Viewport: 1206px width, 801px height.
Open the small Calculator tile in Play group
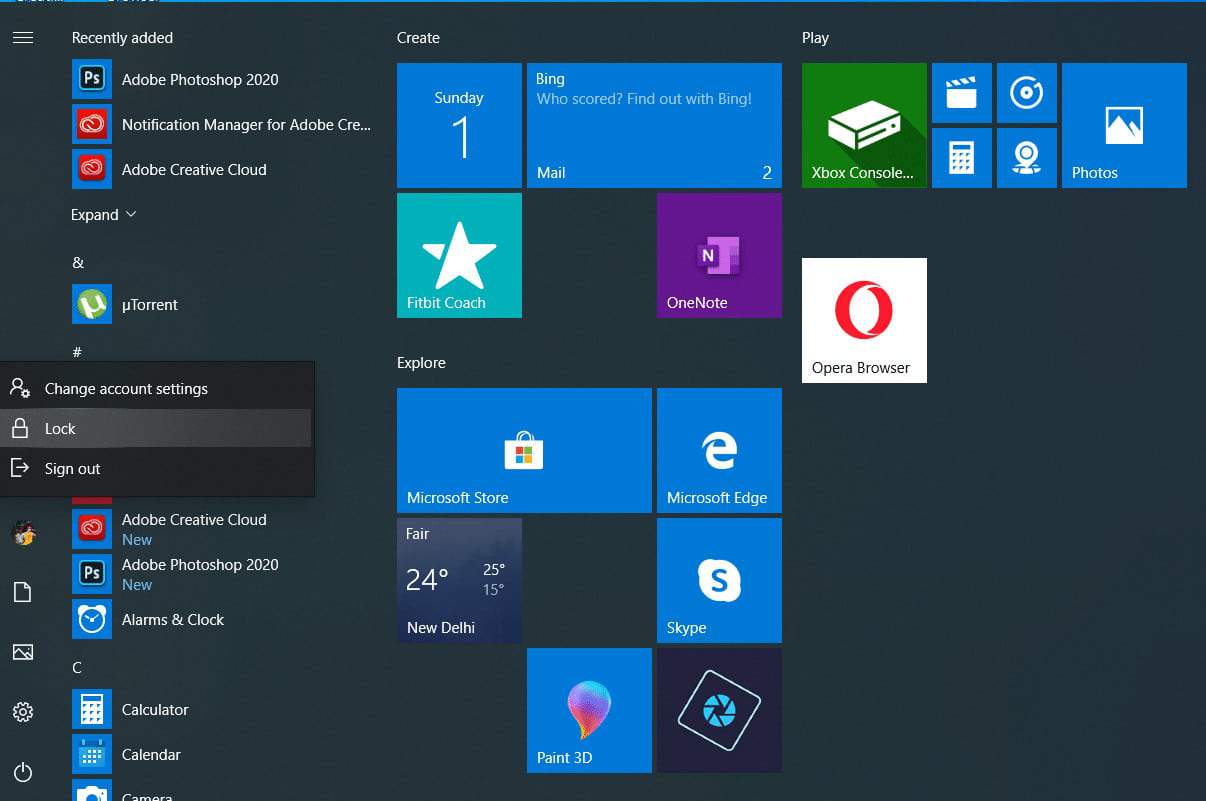[x=962, y=158]
